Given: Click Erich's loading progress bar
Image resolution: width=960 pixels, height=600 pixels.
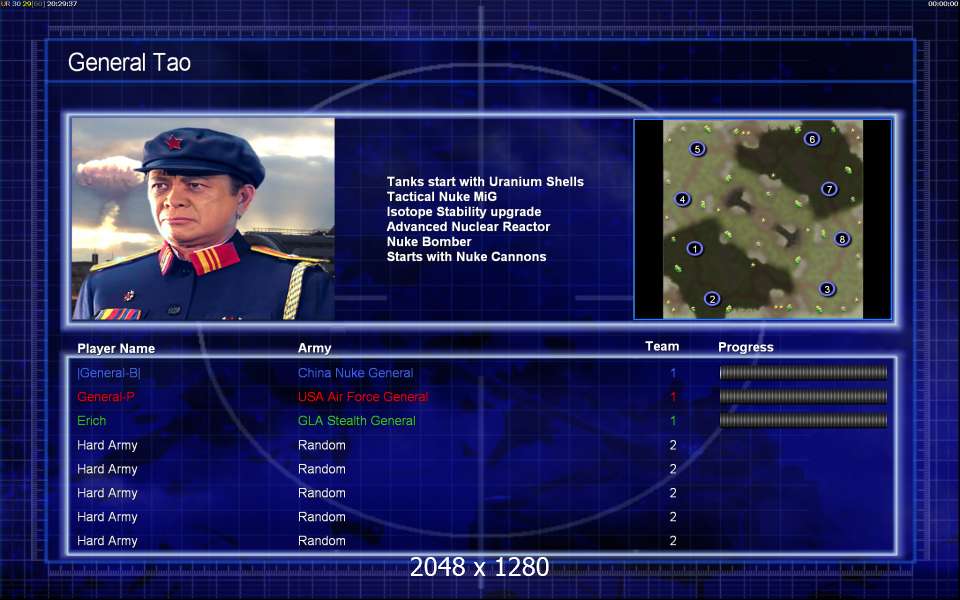Looking at the screenshot, I should tap(803, 420).
